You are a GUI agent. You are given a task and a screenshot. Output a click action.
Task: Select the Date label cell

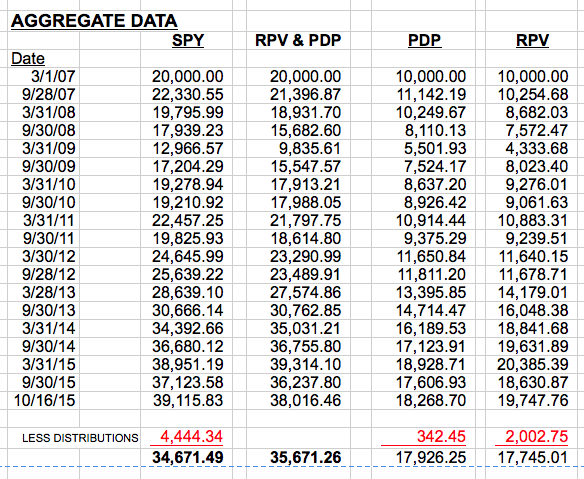28,58
